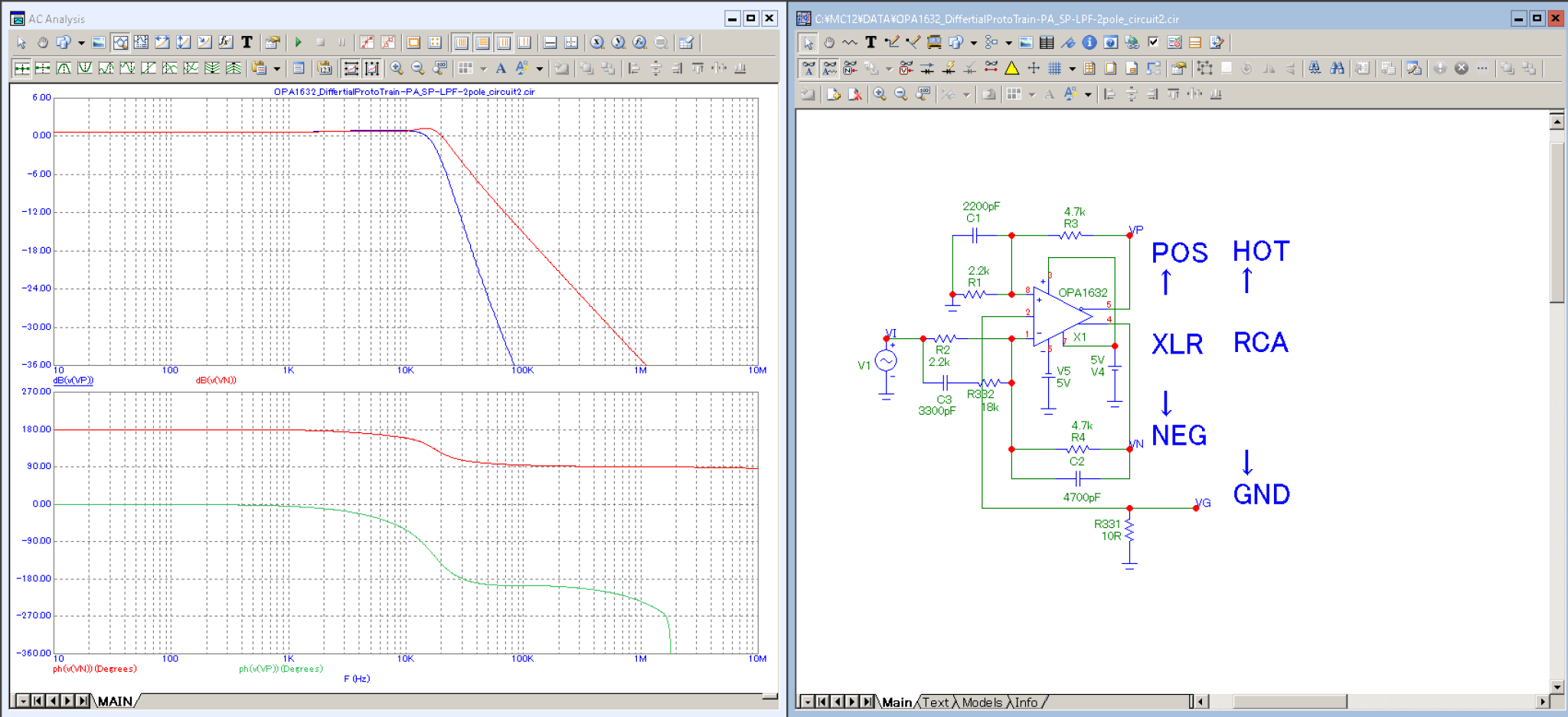1568x717 pixels.
Task: Toggle the checkbox icon in schematic top toolbar
Action: coord(1154,43)
